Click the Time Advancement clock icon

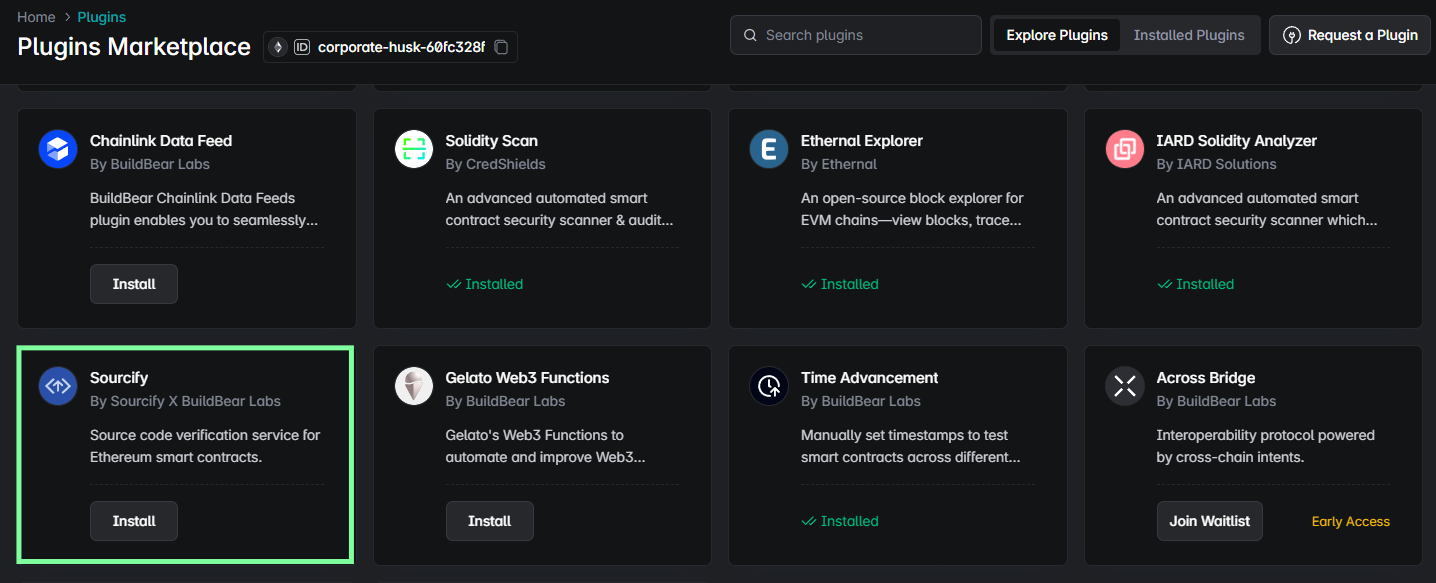click(x=769, y=387)
